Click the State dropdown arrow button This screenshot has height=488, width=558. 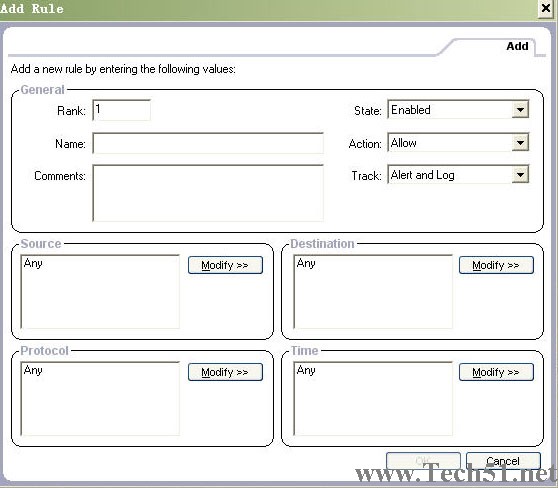pyautogui.click(x=520, y=110)
